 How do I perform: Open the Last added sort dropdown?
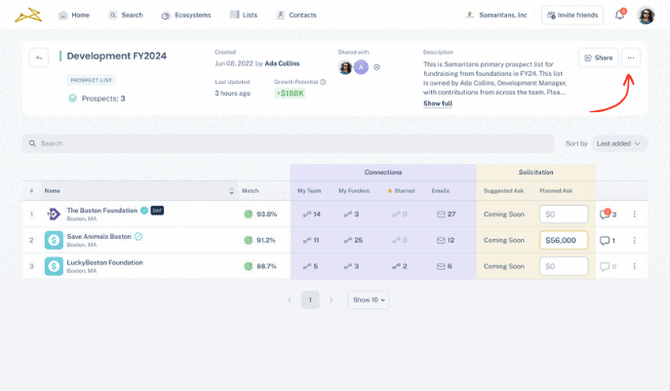pos(618,144)
